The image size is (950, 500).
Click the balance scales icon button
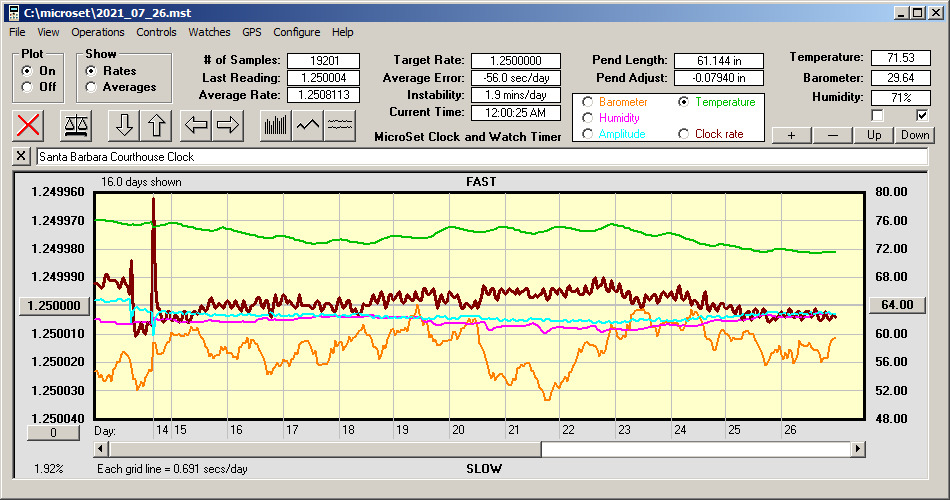pos(76,125)
